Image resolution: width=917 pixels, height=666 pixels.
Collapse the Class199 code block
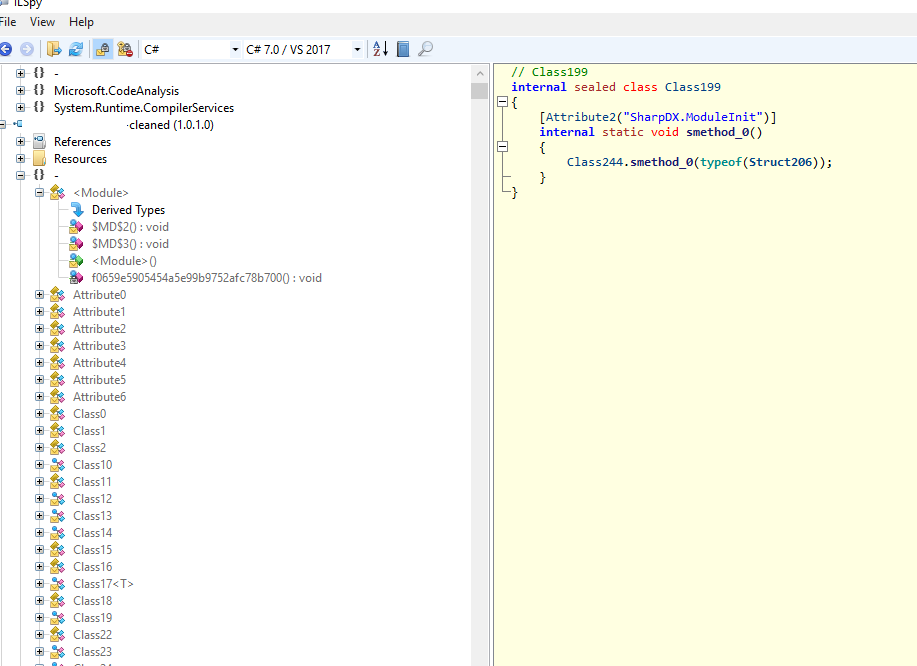click(x=503, y=101)
